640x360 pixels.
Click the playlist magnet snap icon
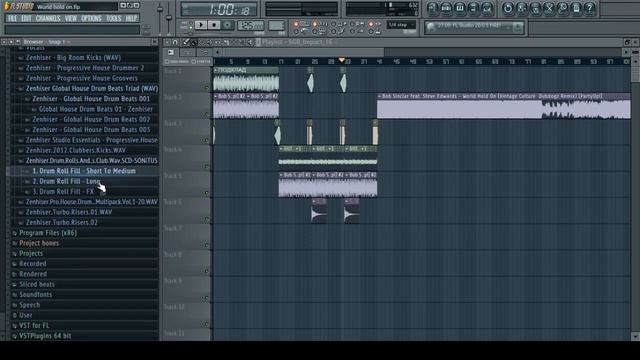175,42
